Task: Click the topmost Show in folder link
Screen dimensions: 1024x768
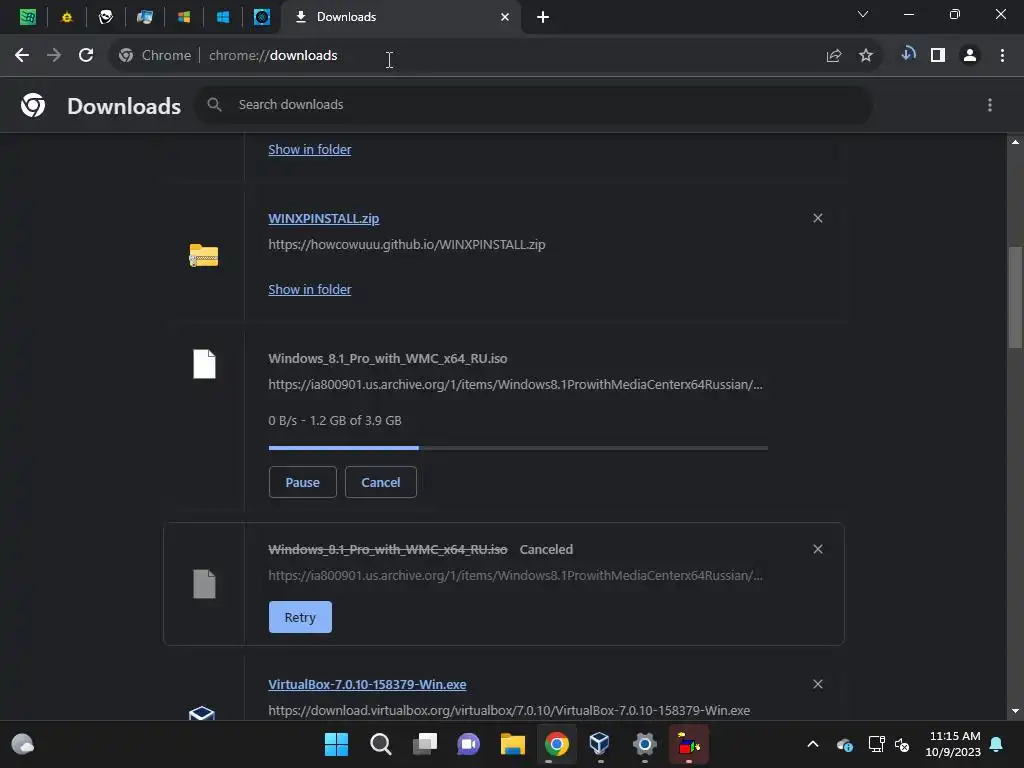Action: point(310,150)
